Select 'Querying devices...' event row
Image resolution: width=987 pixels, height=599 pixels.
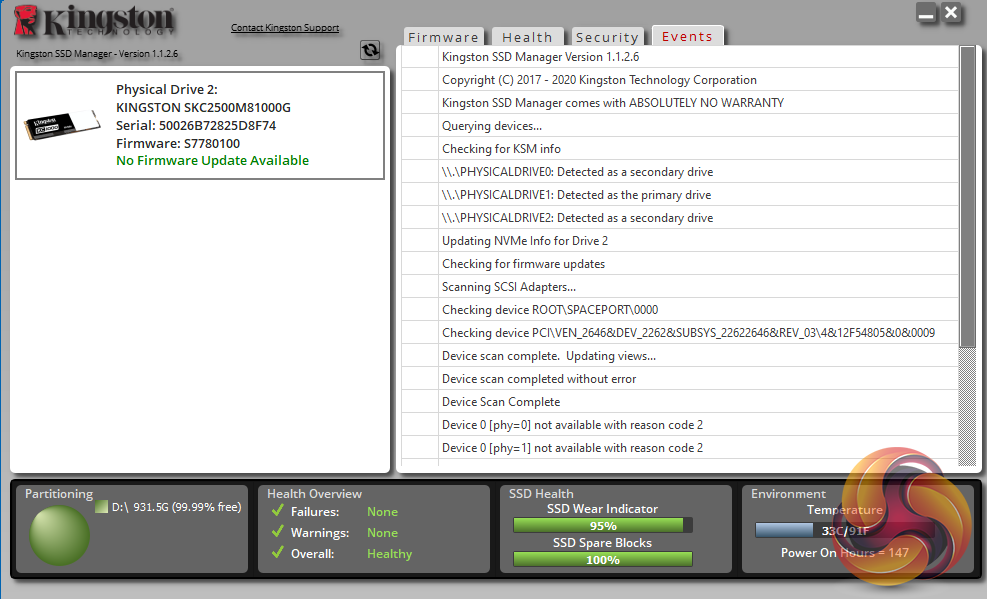coord(680,126)
